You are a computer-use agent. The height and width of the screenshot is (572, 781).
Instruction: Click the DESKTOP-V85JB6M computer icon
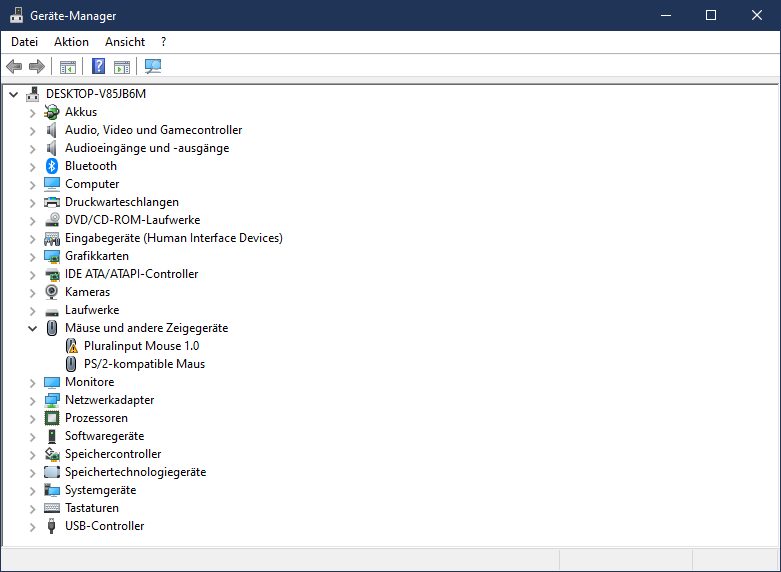point(32,94)
